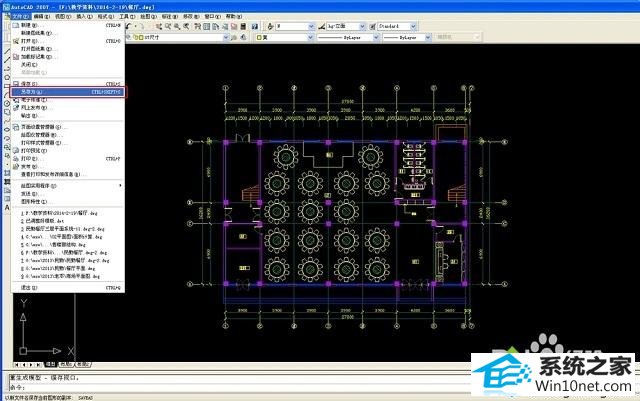The height and width of the screenshot is (401, 640).
Task: Choose 退出 (Exit) in File menu
Action: [67, 287]
